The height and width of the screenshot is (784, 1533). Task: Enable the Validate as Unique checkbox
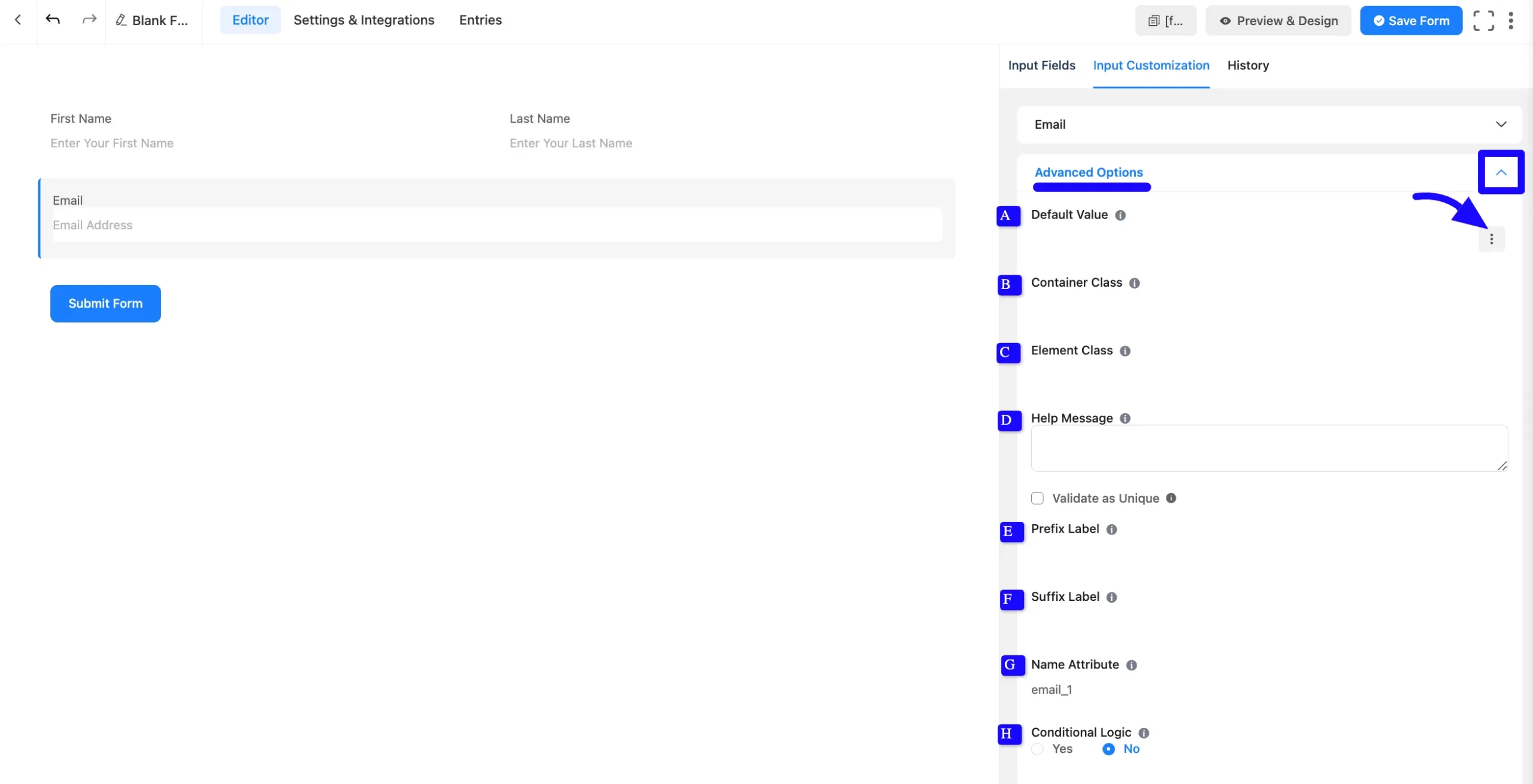1037,499
